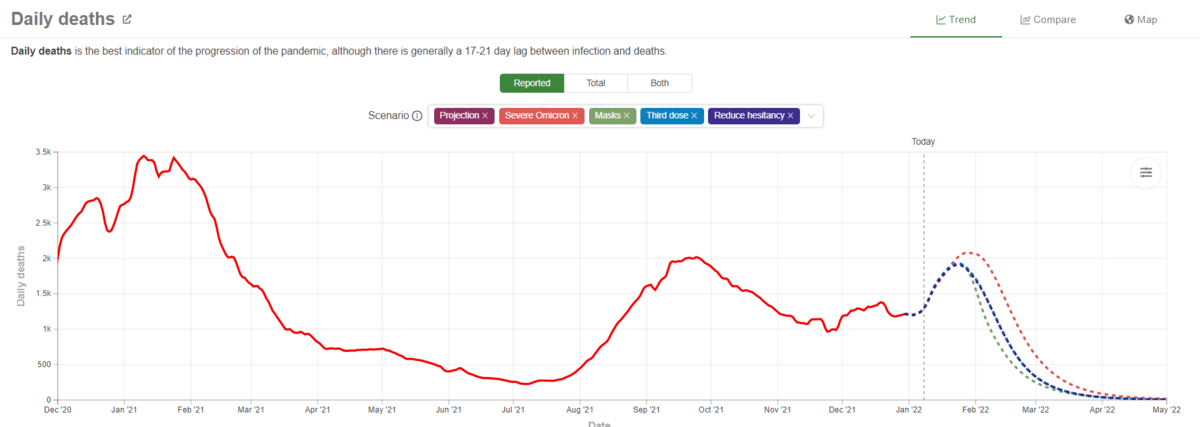Switch to the Trend tab
1200x427 pixels.
click(x=956, y=19)
